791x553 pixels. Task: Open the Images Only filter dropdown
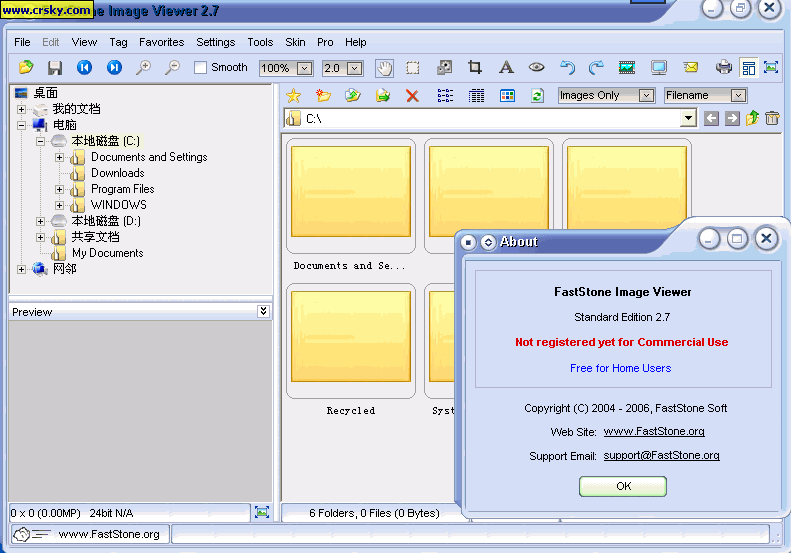click(x=641, y=96)
